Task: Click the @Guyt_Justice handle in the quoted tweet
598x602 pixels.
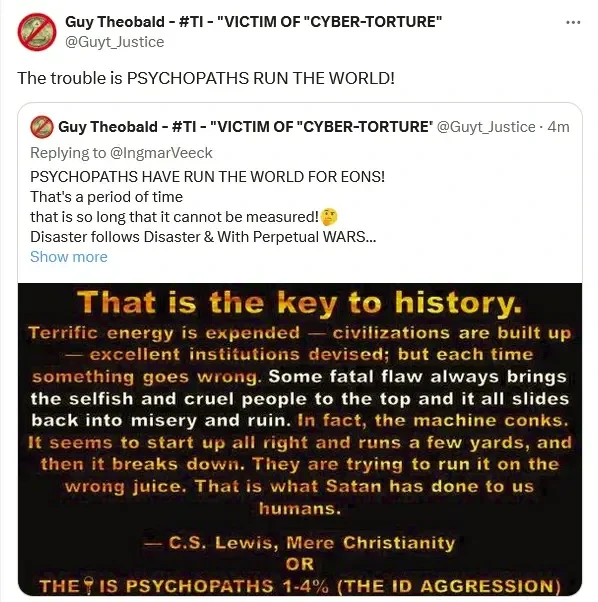Action: [x=486, y=127]
